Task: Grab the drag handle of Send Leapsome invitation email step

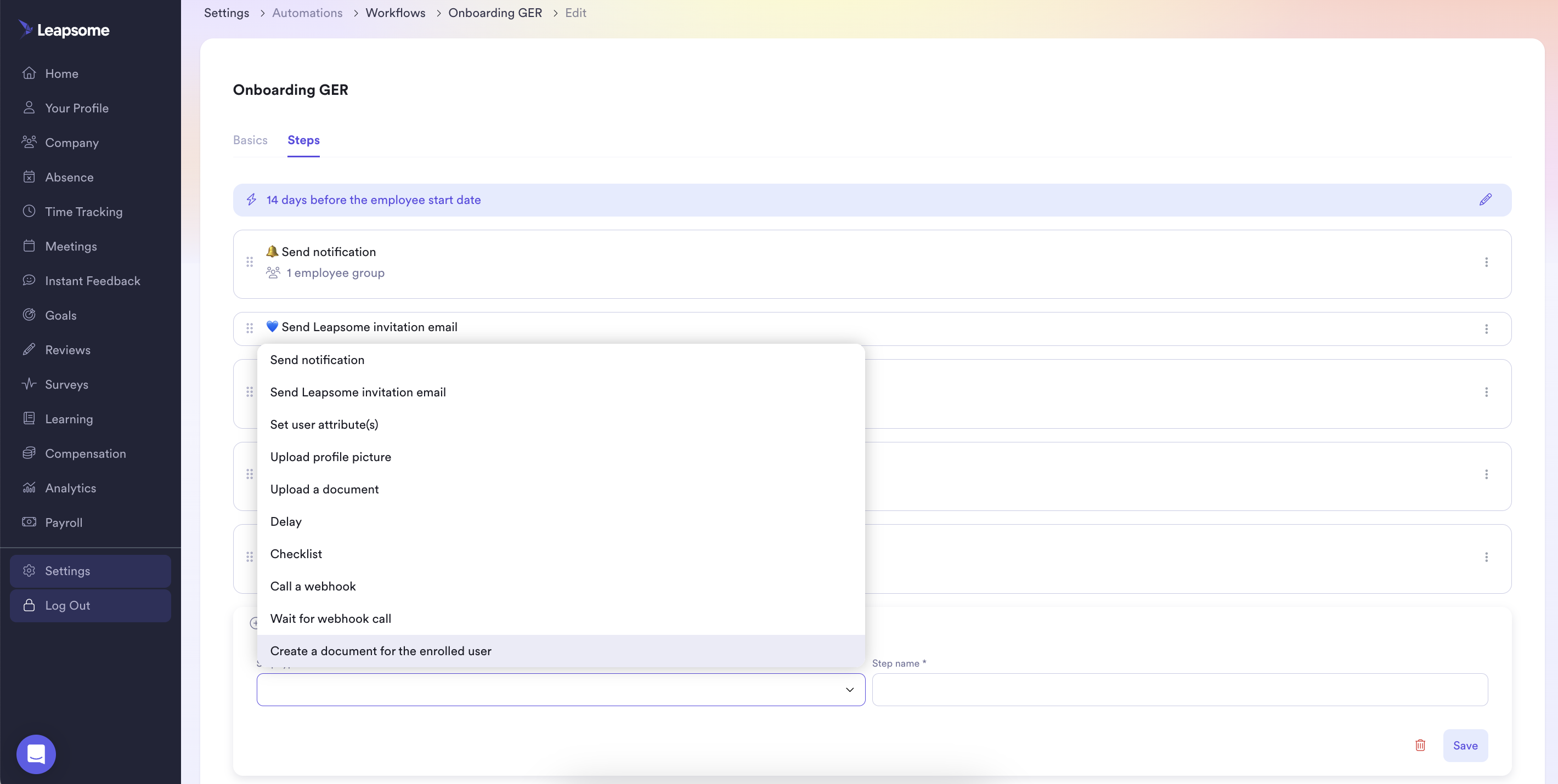Action: 250,328
